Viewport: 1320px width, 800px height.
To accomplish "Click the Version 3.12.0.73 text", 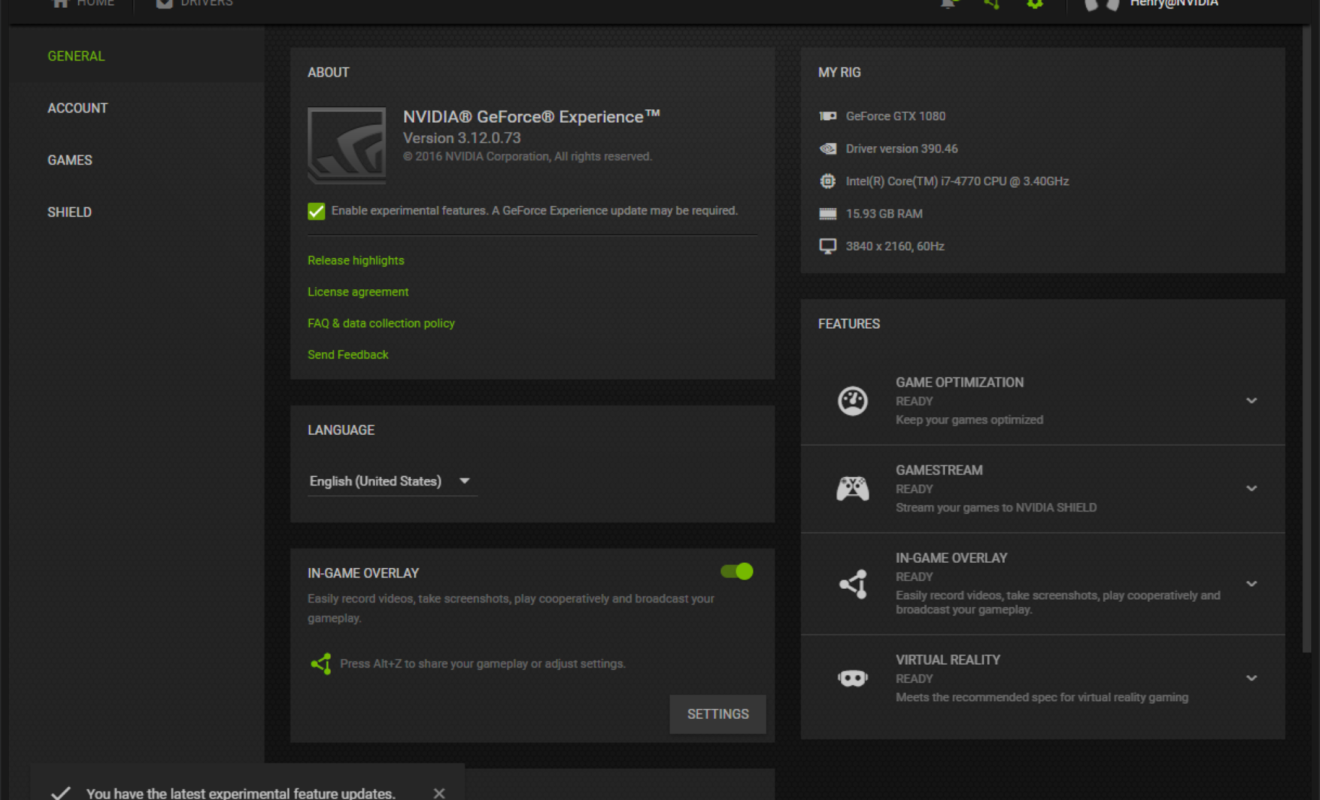I will (462, 138).
